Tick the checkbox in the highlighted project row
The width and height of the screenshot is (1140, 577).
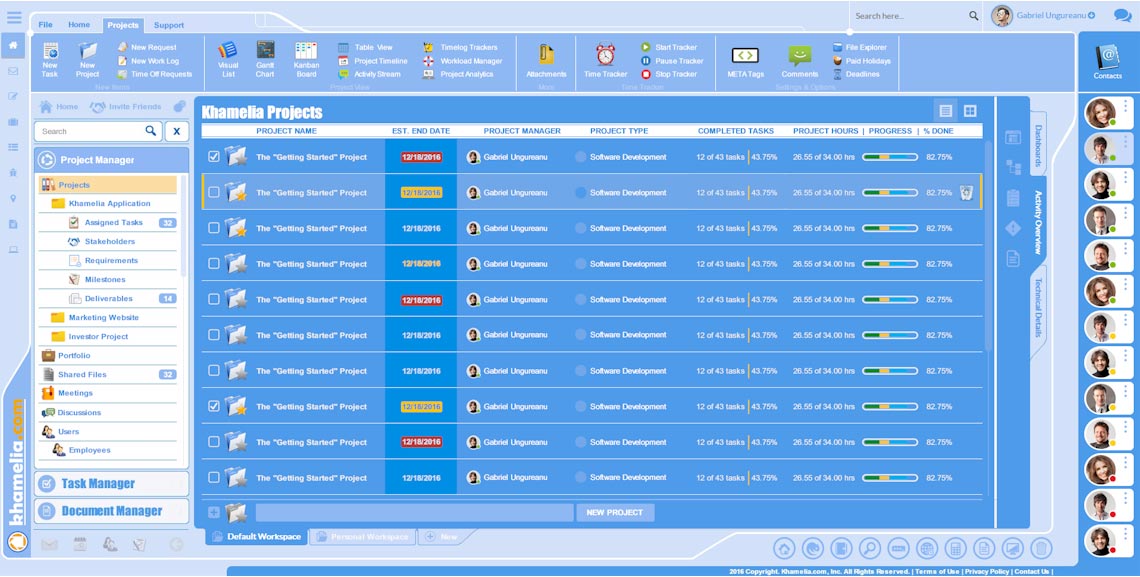tap(214, 193)
